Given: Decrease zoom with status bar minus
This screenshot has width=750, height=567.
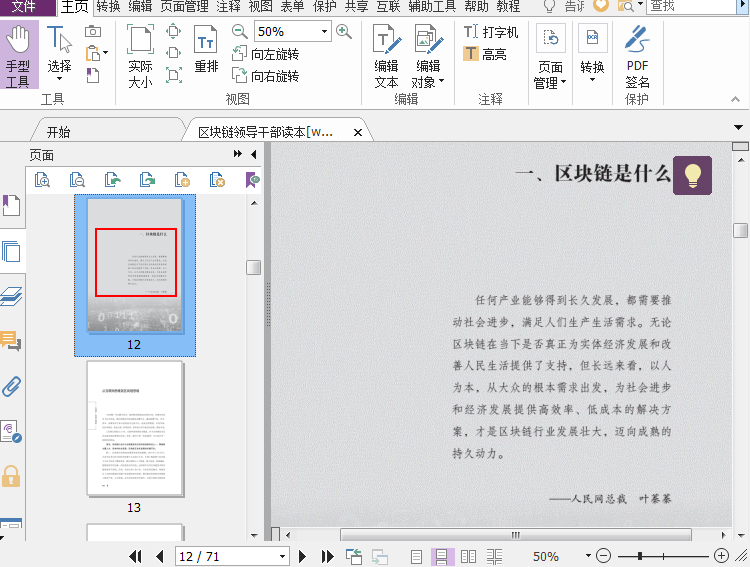Looking at the screenshot, I should point(604,556).
